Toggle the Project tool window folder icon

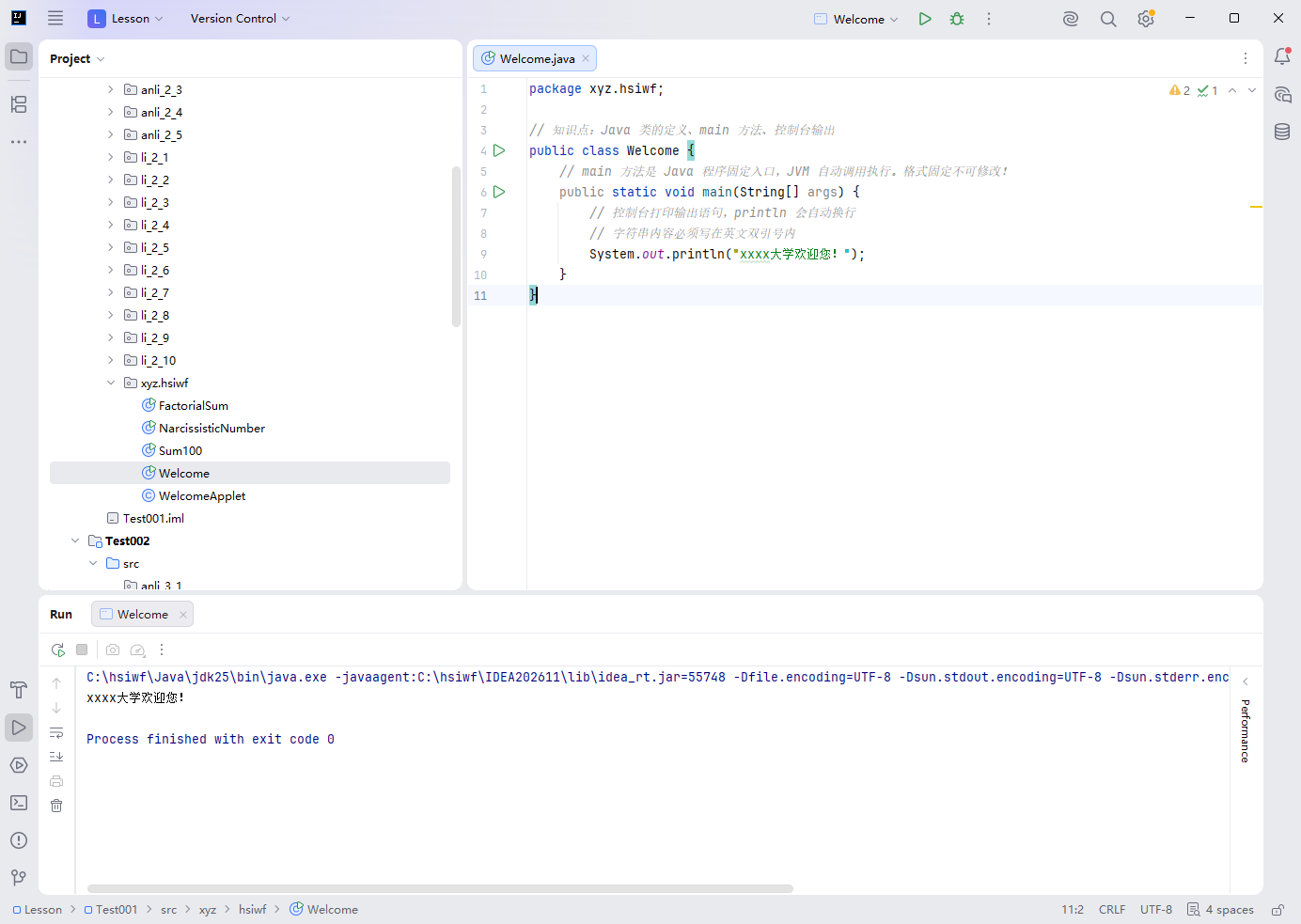[x=19, y=56]
